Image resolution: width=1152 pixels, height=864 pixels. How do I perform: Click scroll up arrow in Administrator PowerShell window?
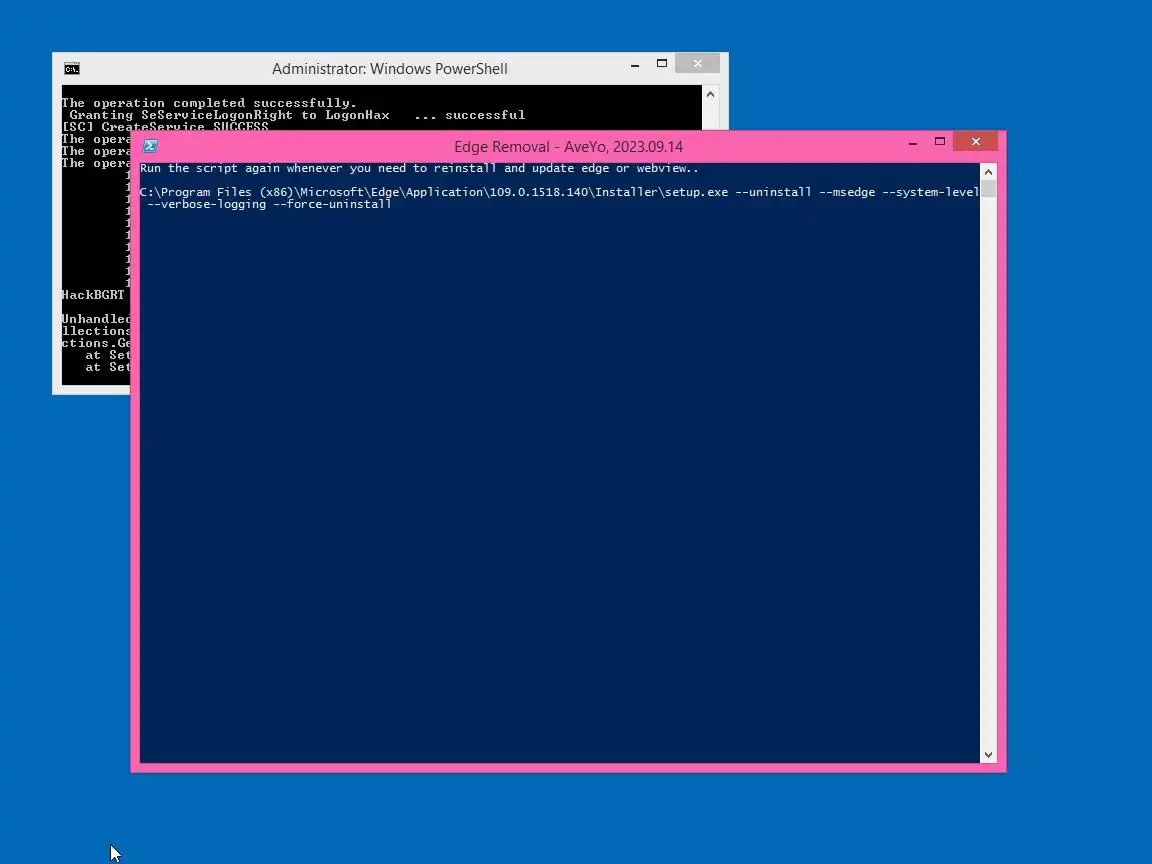pos(710,95)
